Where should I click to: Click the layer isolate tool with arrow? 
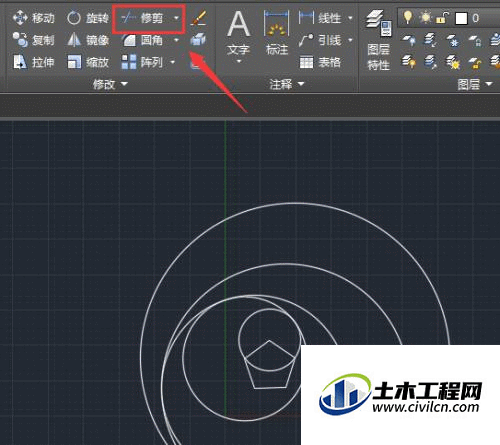coord(431,40)
